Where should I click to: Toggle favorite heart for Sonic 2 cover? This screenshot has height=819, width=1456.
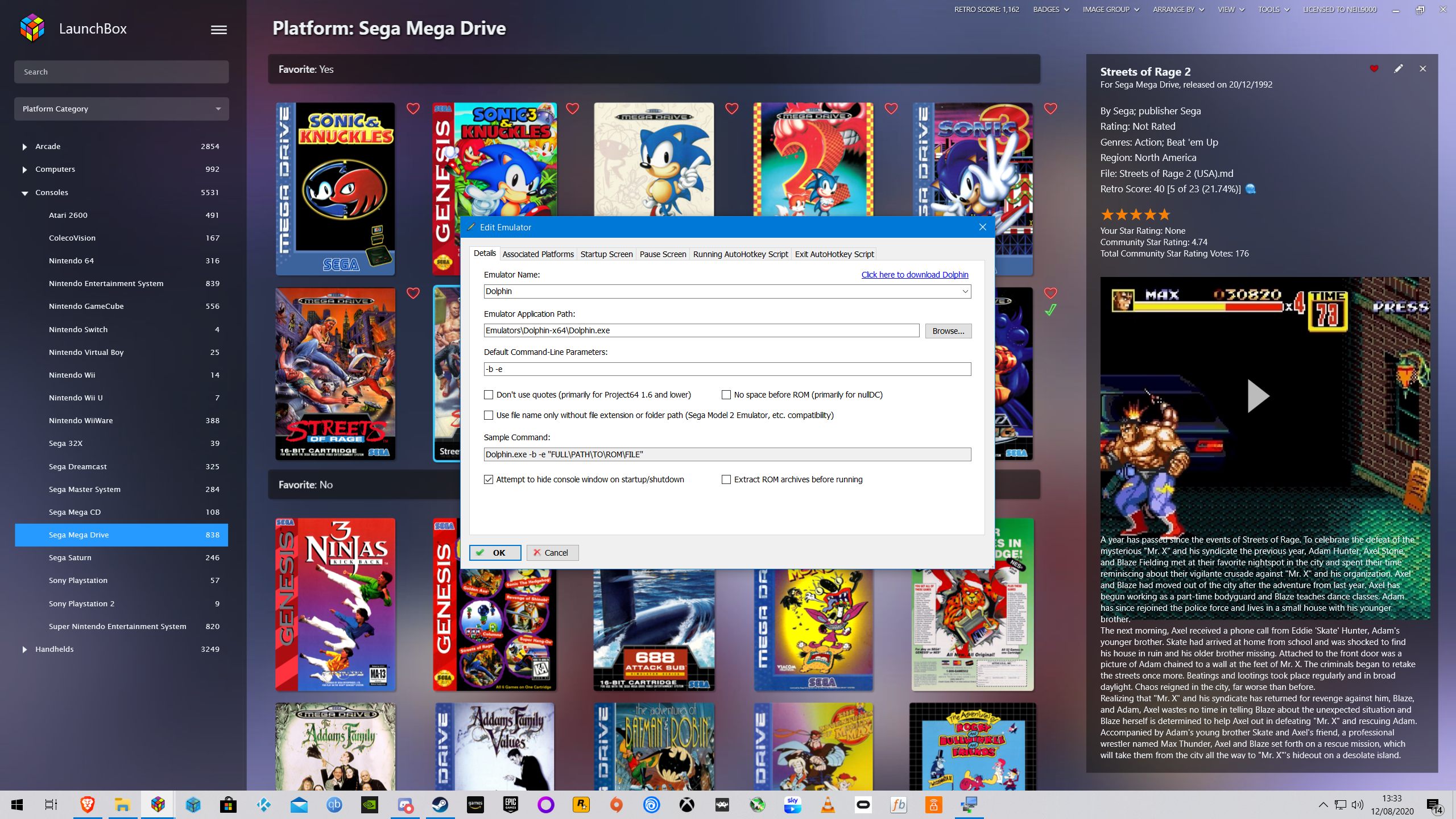pyautogui.click(x=891, y=109)
